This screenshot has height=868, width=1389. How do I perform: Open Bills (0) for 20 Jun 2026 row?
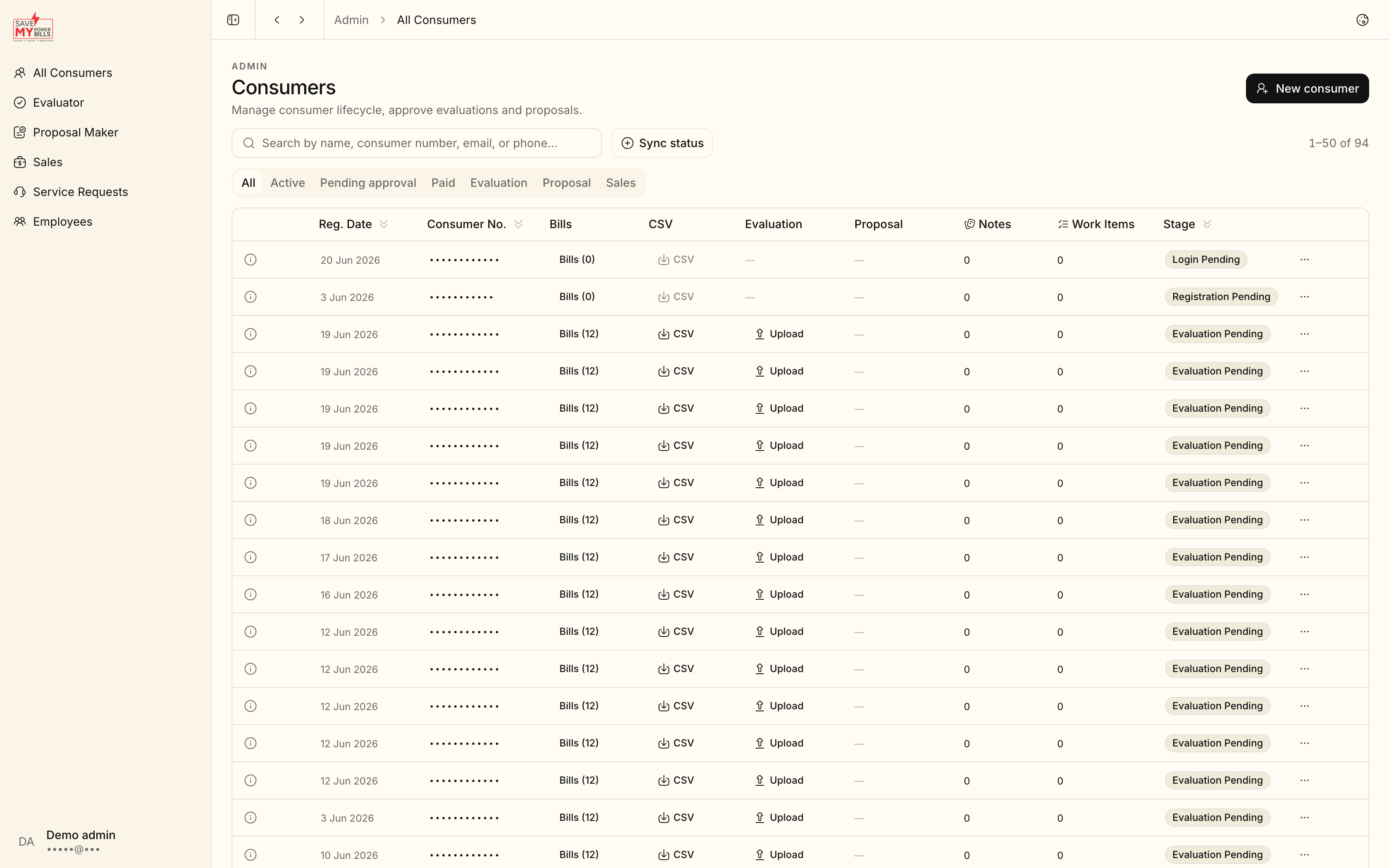[x=577, y=260]
